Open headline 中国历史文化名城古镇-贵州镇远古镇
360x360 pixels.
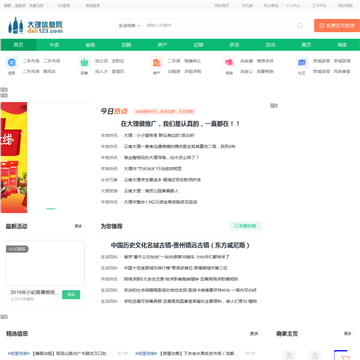coord(180,245)
